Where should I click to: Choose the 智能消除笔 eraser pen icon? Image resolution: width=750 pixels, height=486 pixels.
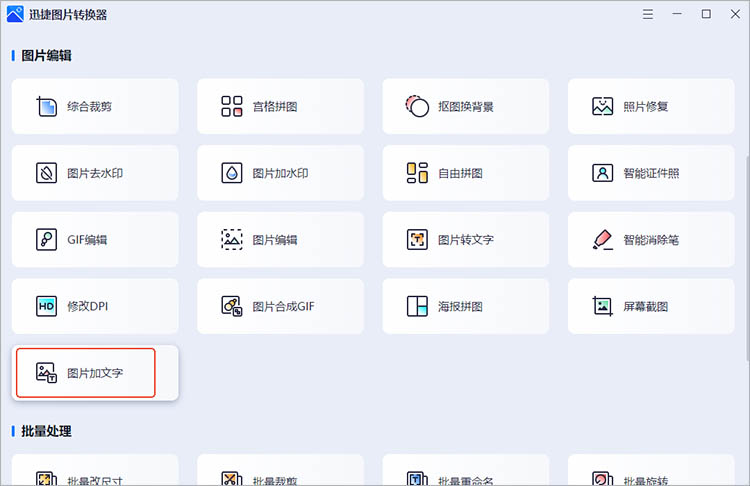point(603,239)
